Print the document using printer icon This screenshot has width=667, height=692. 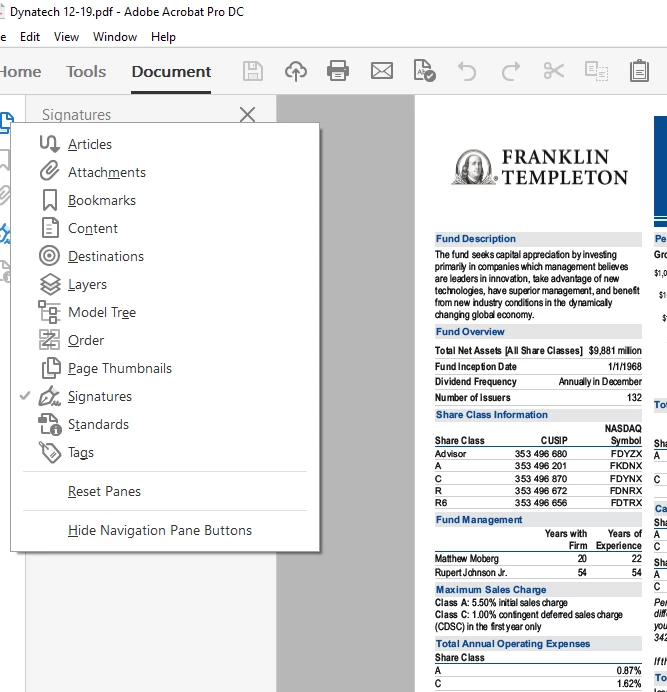coord(338,71)
